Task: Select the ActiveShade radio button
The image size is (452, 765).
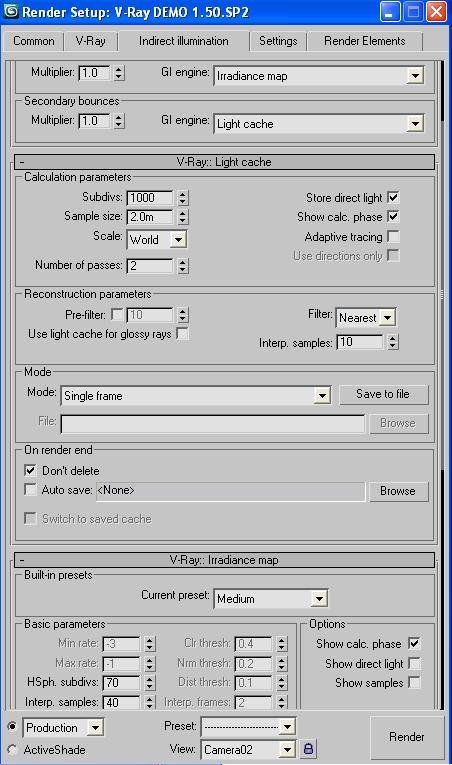Action: point(13,749)
